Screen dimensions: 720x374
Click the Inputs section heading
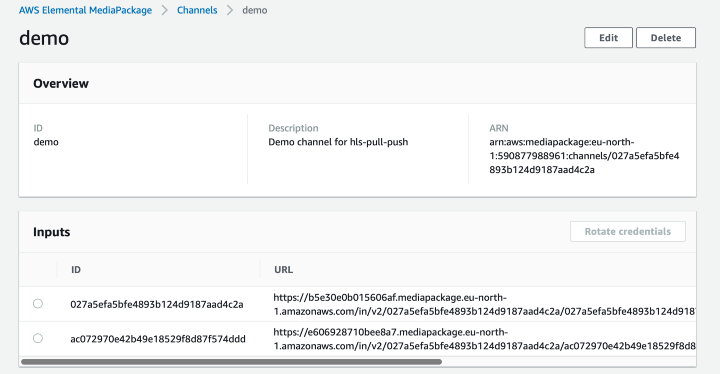click(51, 232)
